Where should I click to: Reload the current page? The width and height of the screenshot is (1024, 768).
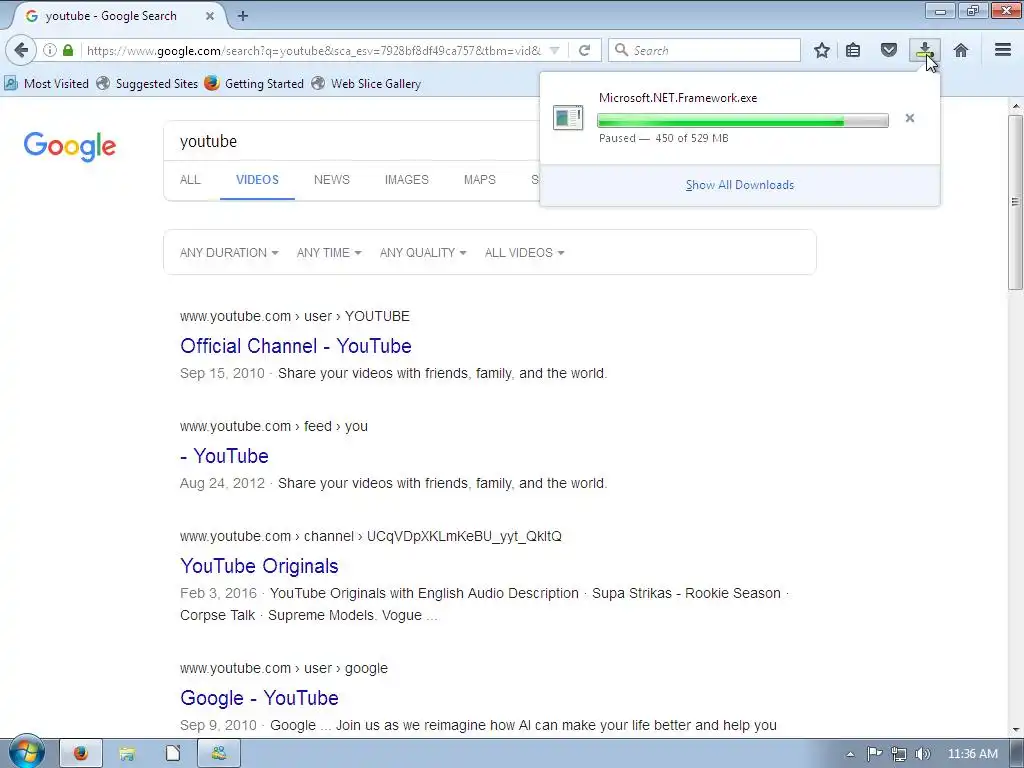[x=584, y=50]
